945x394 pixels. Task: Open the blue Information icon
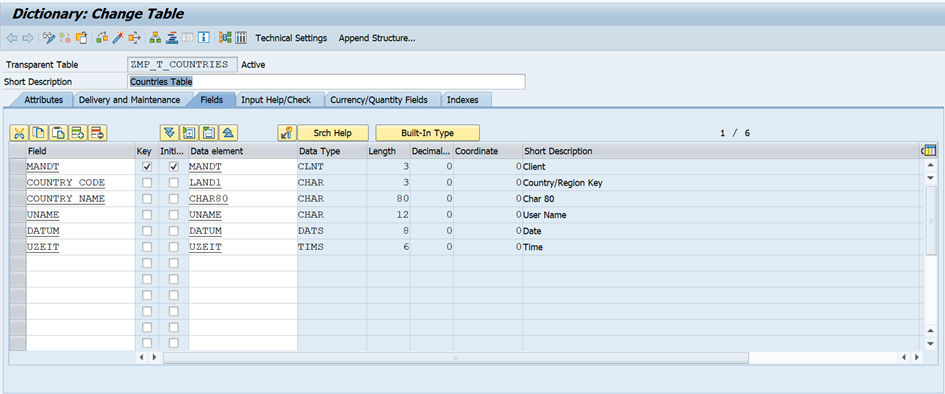[204, 38]
